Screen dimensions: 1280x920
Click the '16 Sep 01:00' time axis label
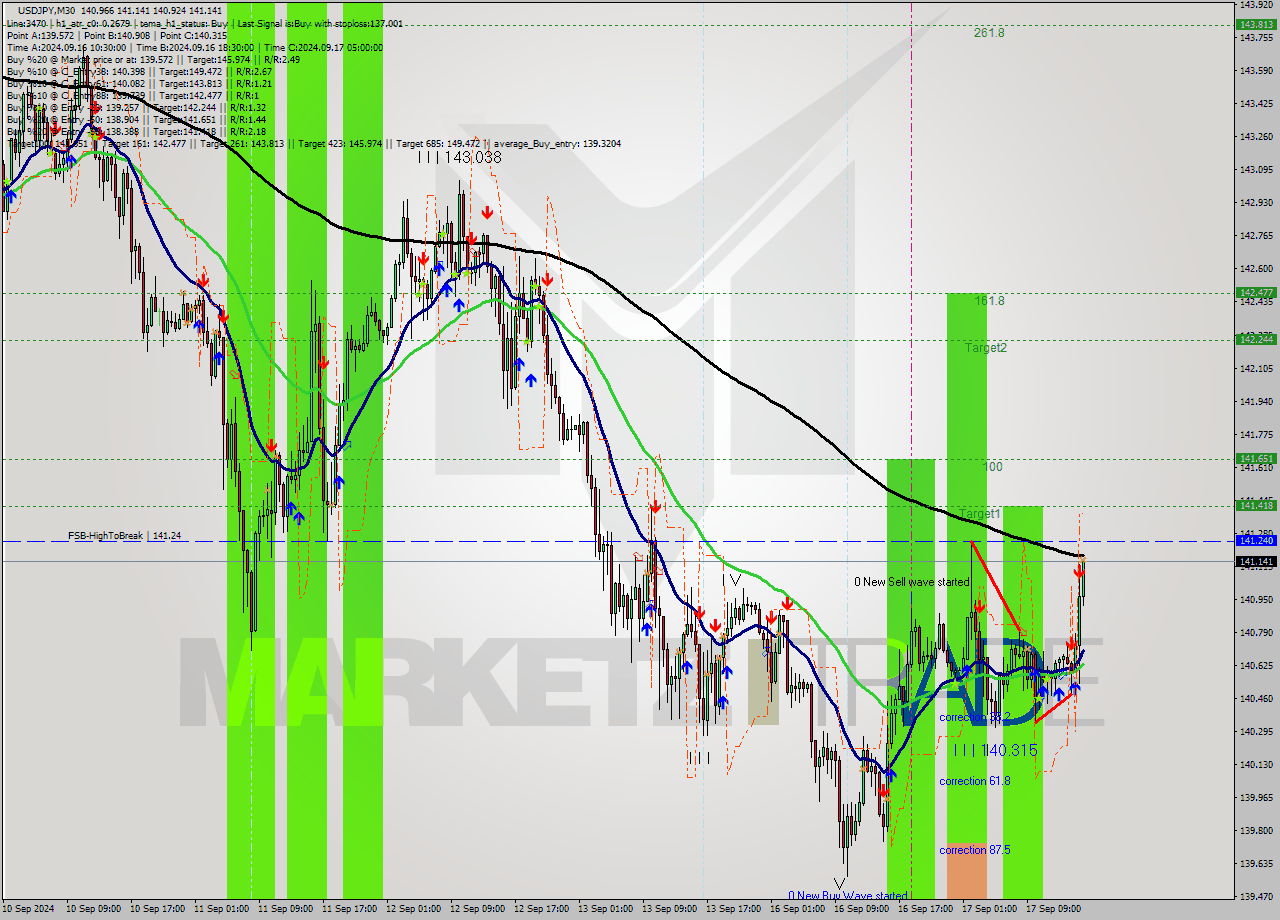[796, 909]
